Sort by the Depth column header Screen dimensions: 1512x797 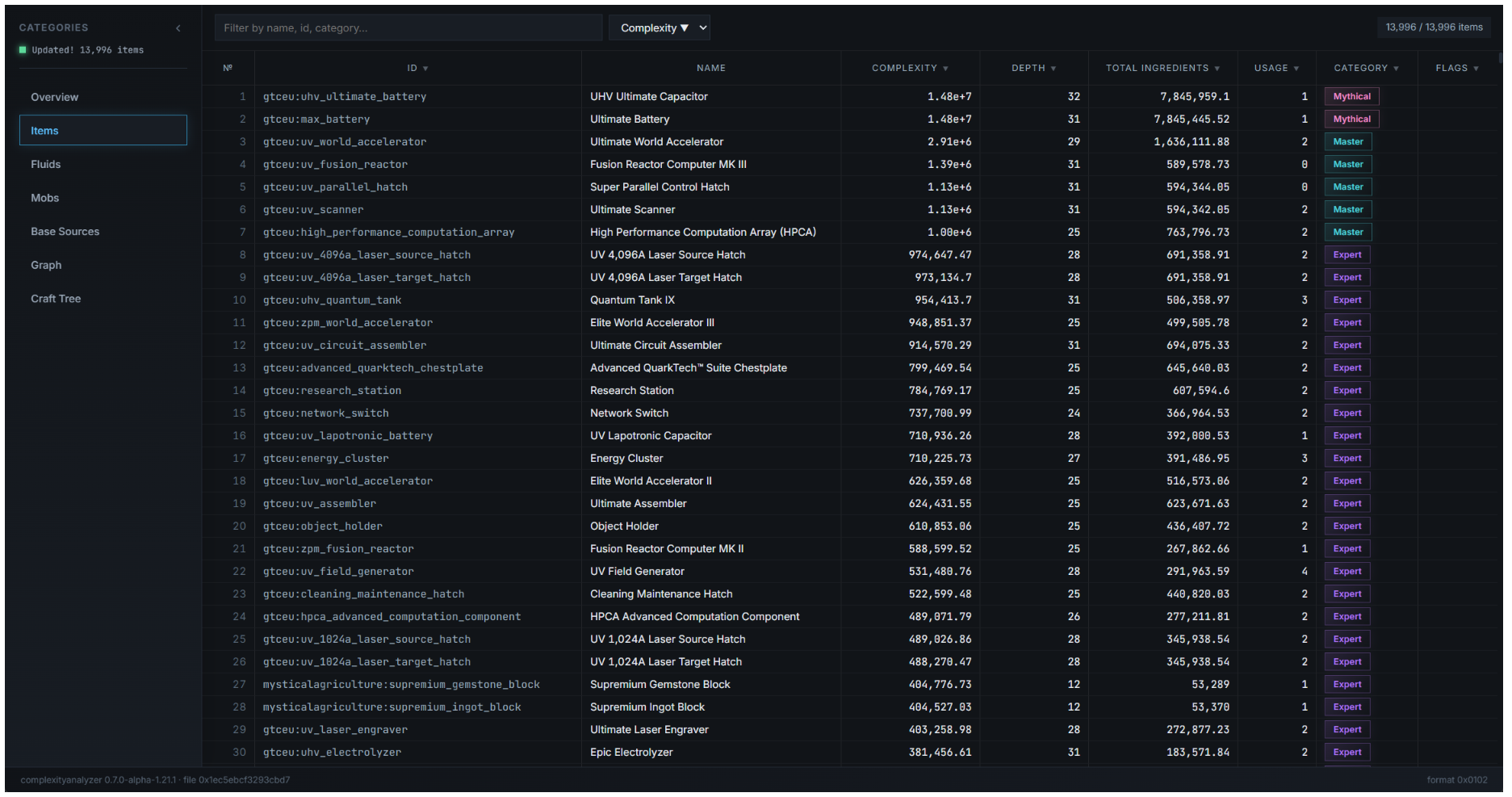point(1033,69)
